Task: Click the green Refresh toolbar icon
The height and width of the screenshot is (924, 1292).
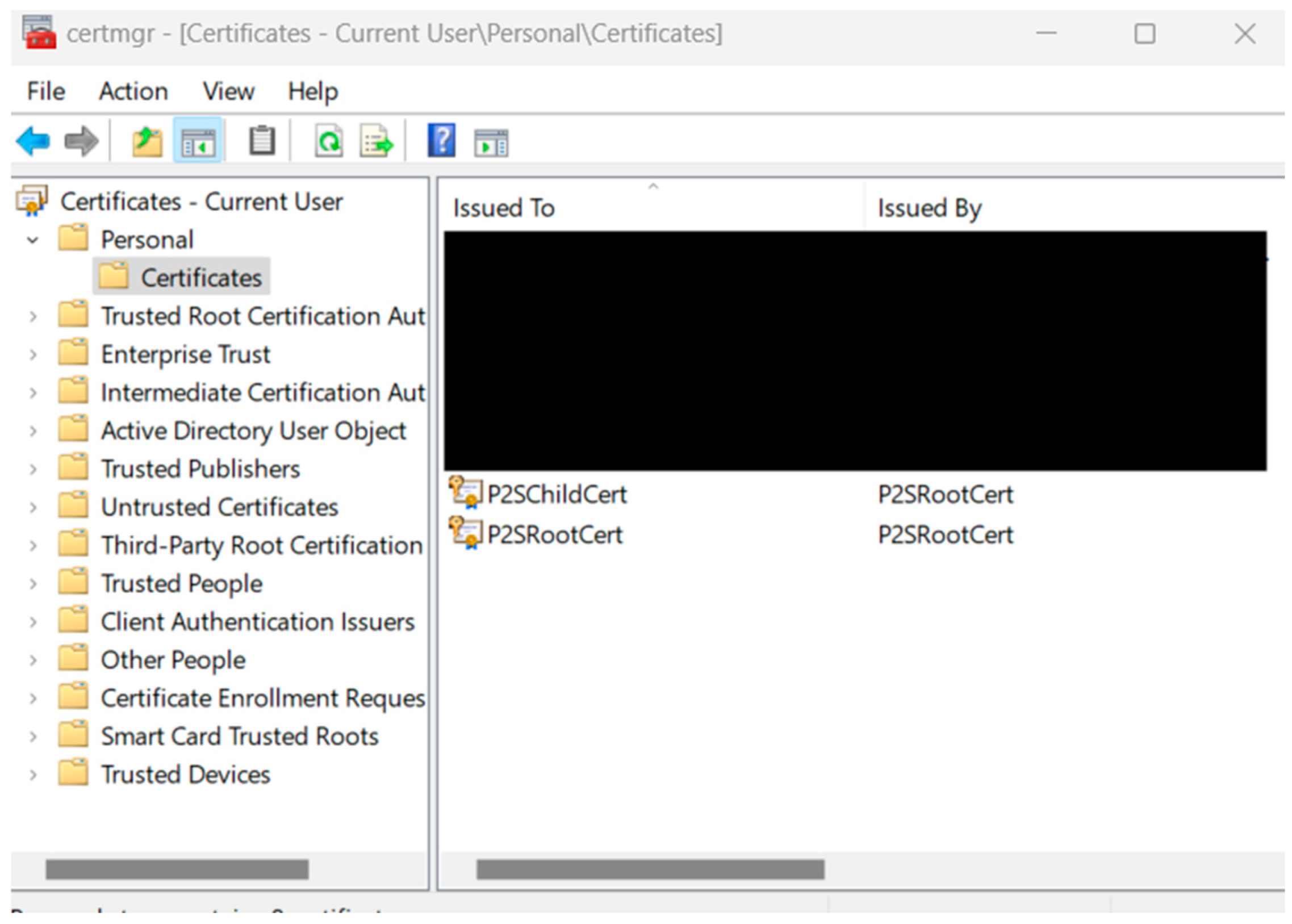Action: pos(328,141)
